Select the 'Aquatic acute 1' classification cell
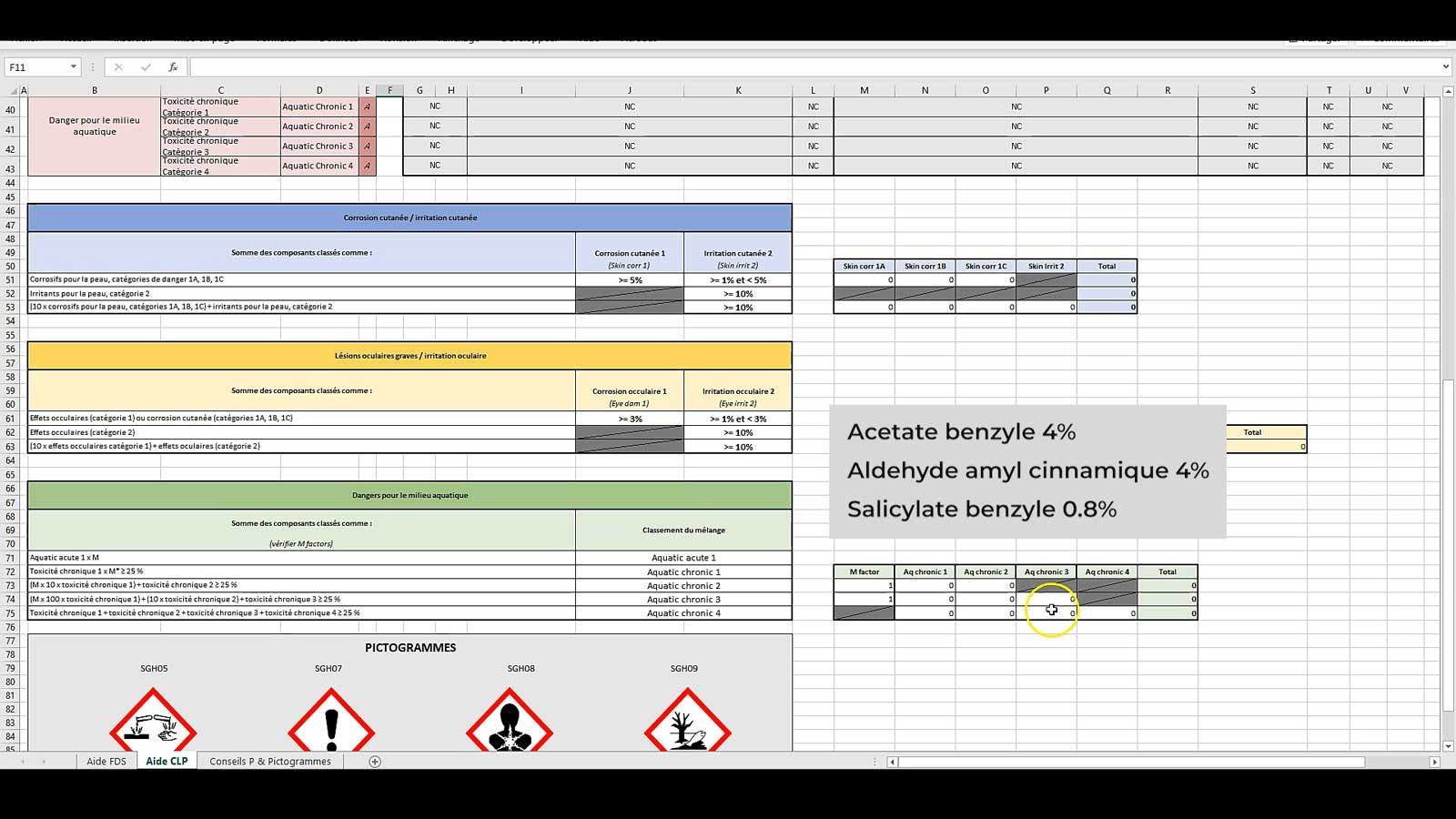The image size is (1456, 819). (683, 558)
